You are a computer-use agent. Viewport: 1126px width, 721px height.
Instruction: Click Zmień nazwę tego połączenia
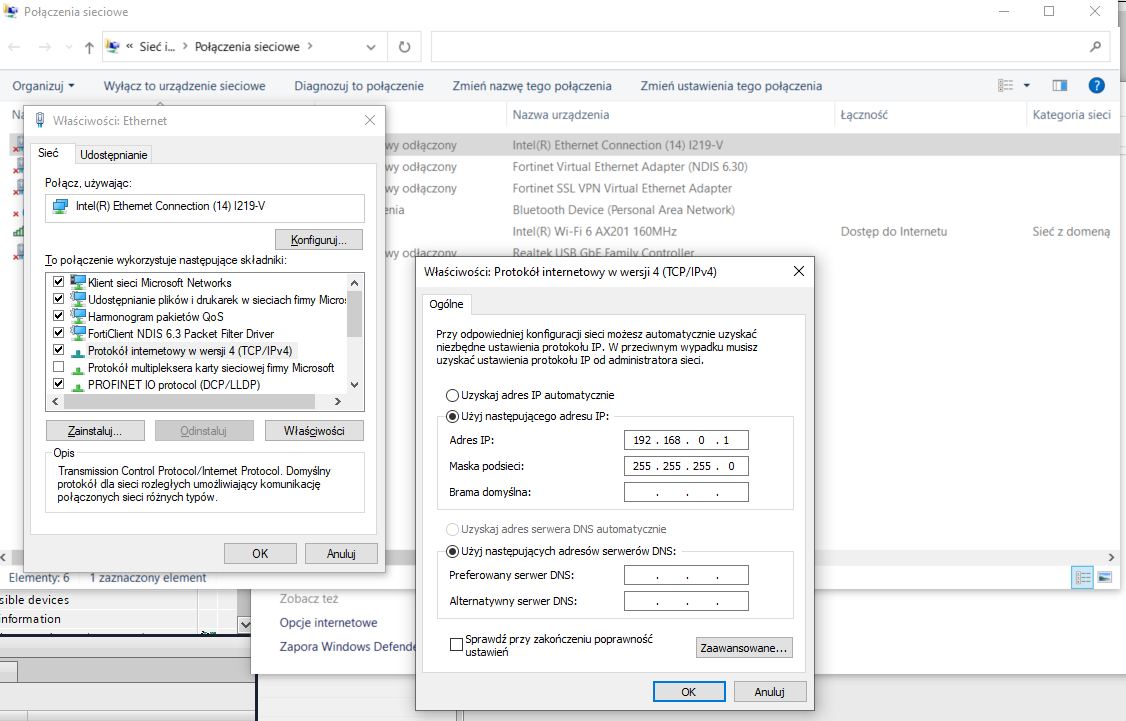point(532,85)
